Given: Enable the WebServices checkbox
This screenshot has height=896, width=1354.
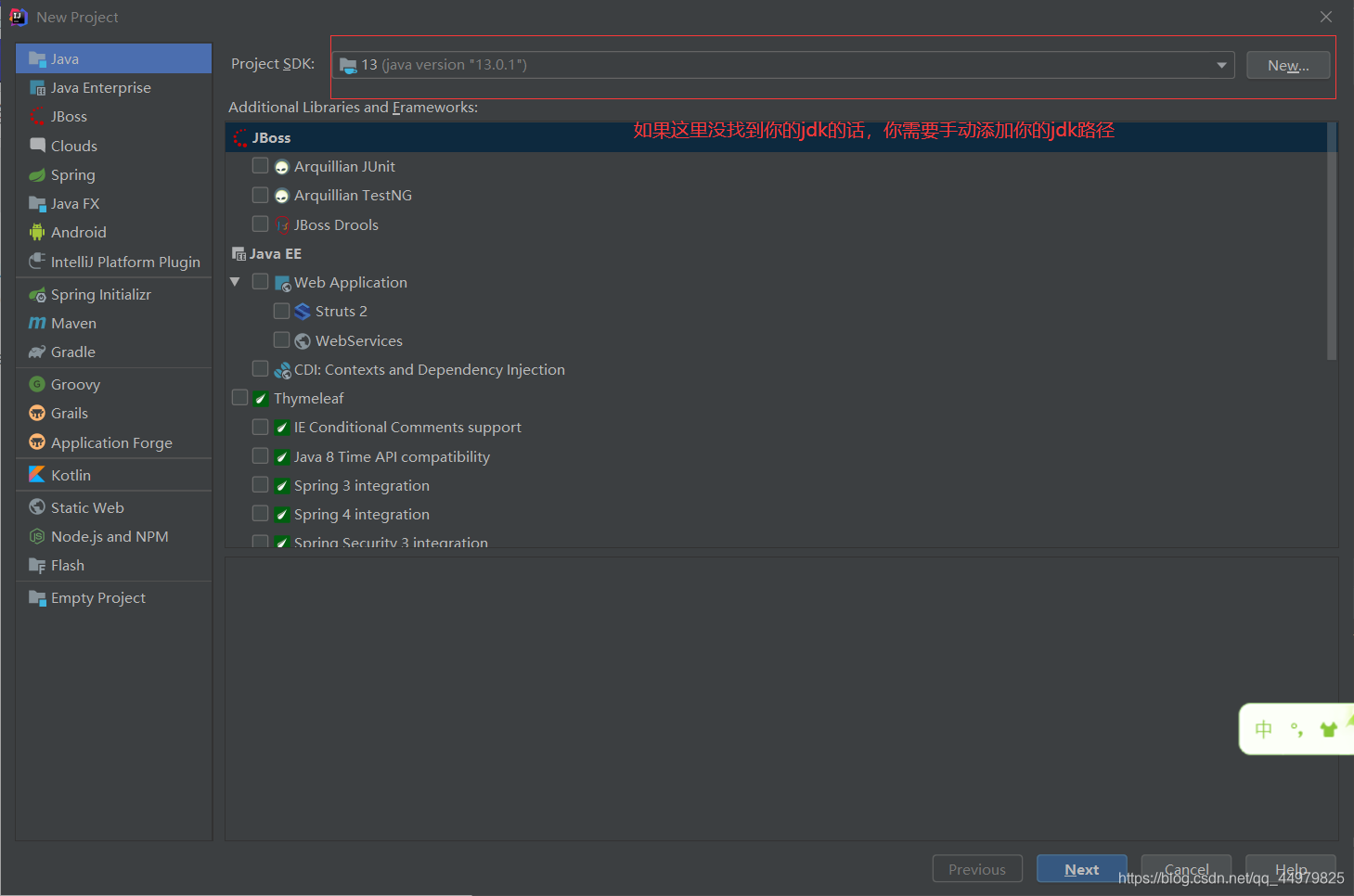Looking at the screenshot, I should [282, 340].
